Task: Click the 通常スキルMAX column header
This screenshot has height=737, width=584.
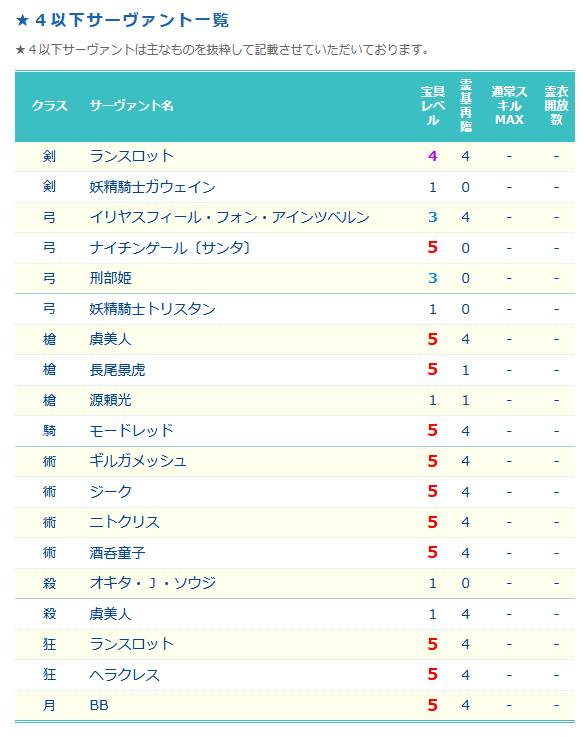Action: point(509,106)
